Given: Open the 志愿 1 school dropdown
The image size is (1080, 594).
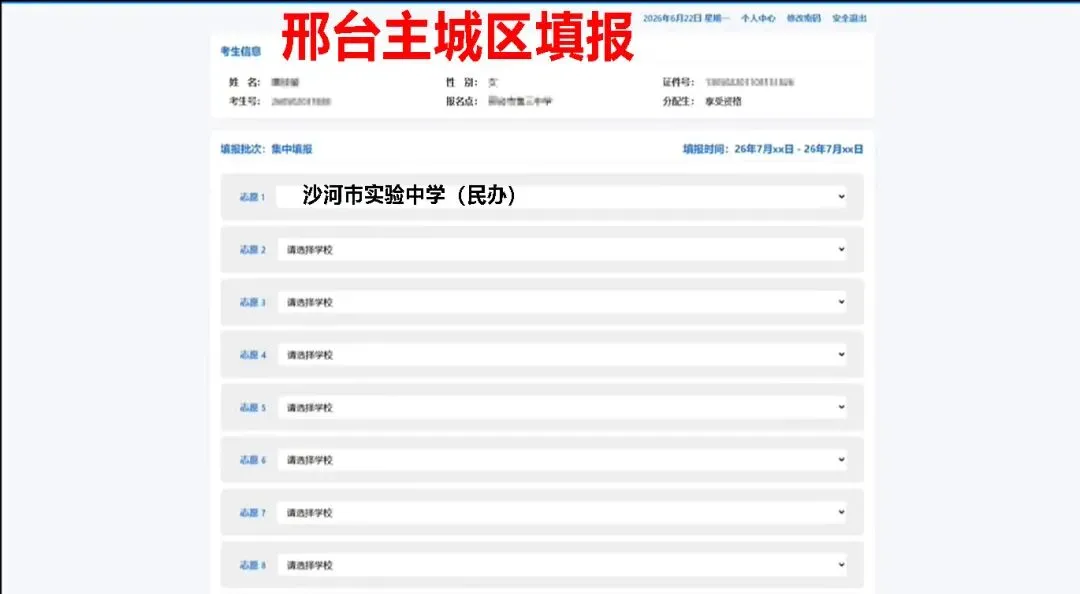Looking at the screenshot, I should [x=562, y=196].
